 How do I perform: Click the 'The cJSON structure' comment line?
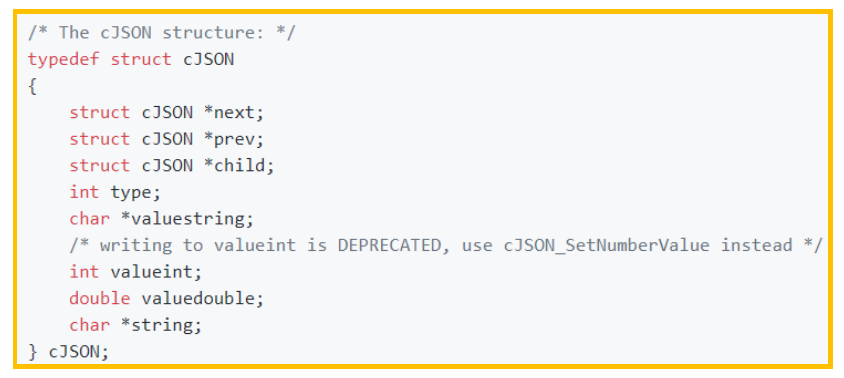tap(161, 33)
